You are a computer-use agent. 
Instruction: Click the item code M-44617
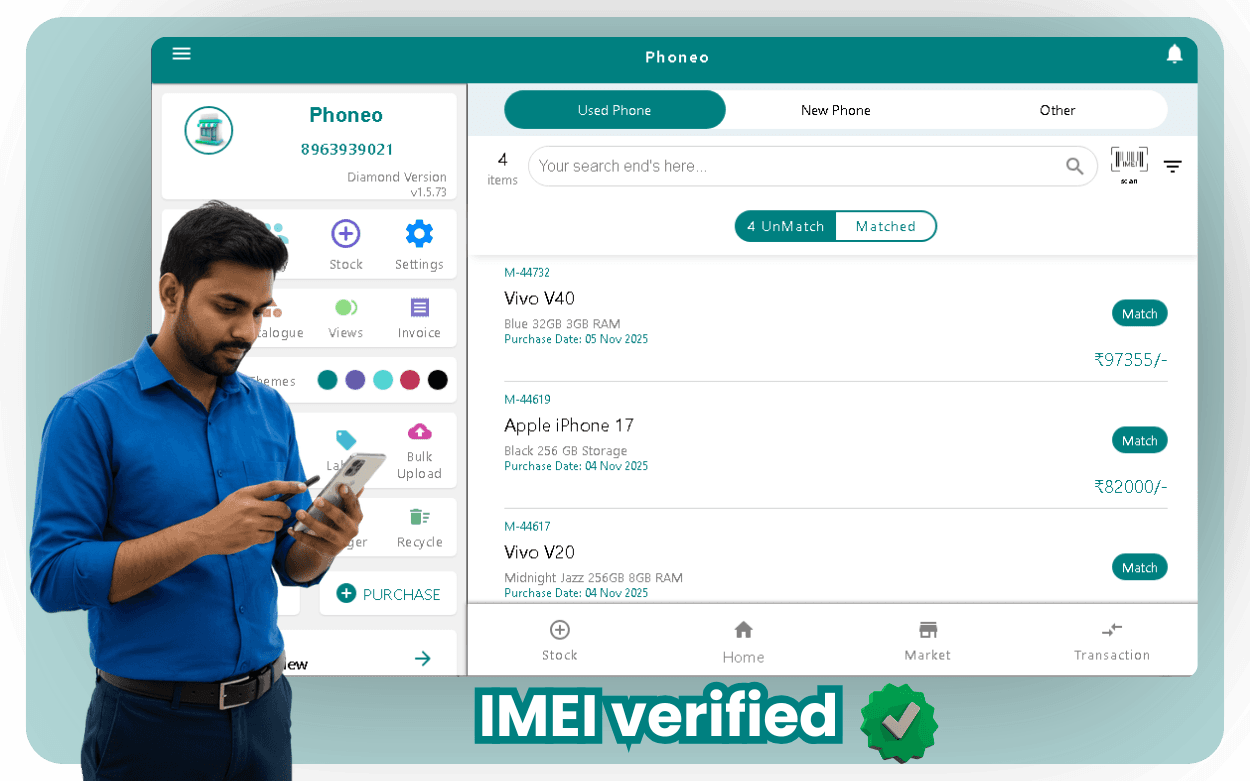tap(527, 526)
